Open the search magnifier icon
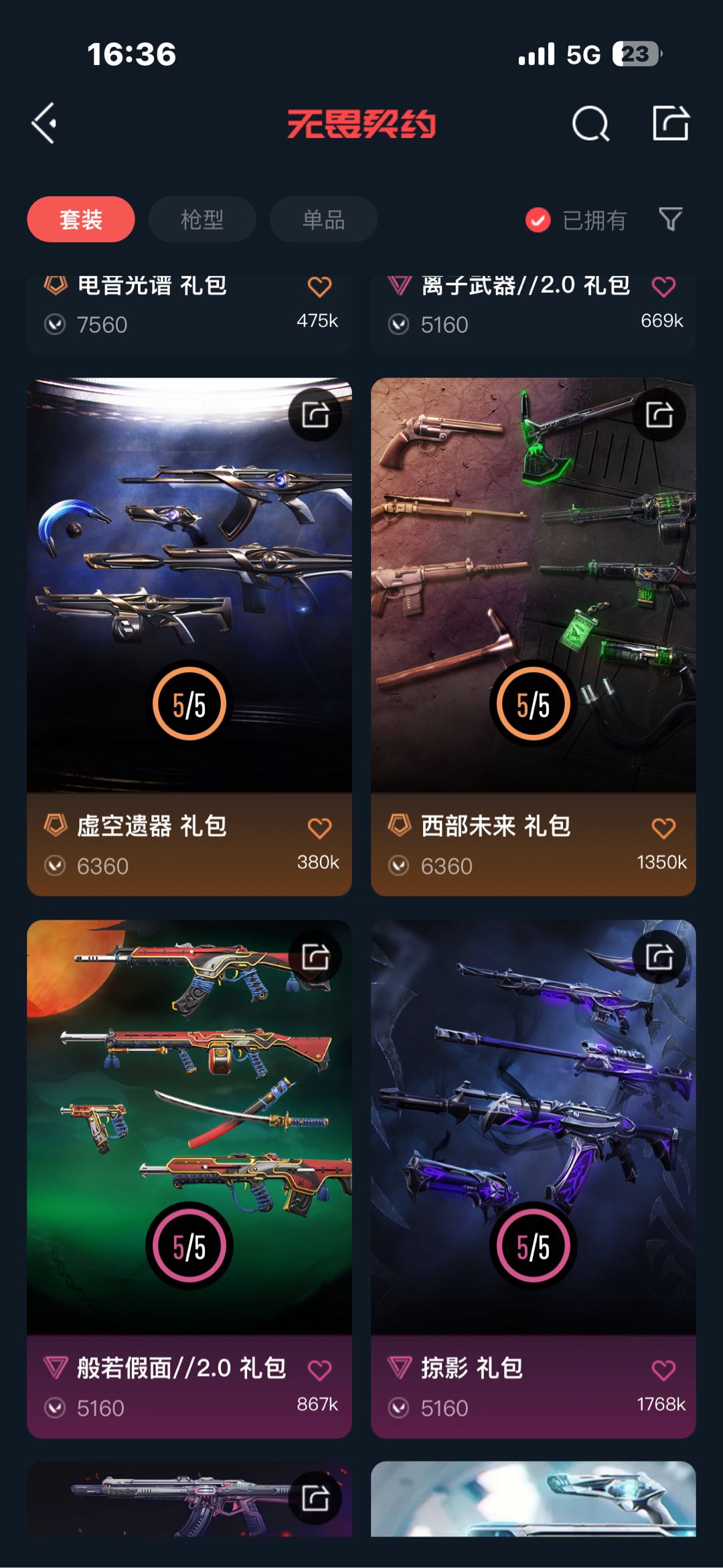This screenshot has width=723, height=1568. [590, 123]
